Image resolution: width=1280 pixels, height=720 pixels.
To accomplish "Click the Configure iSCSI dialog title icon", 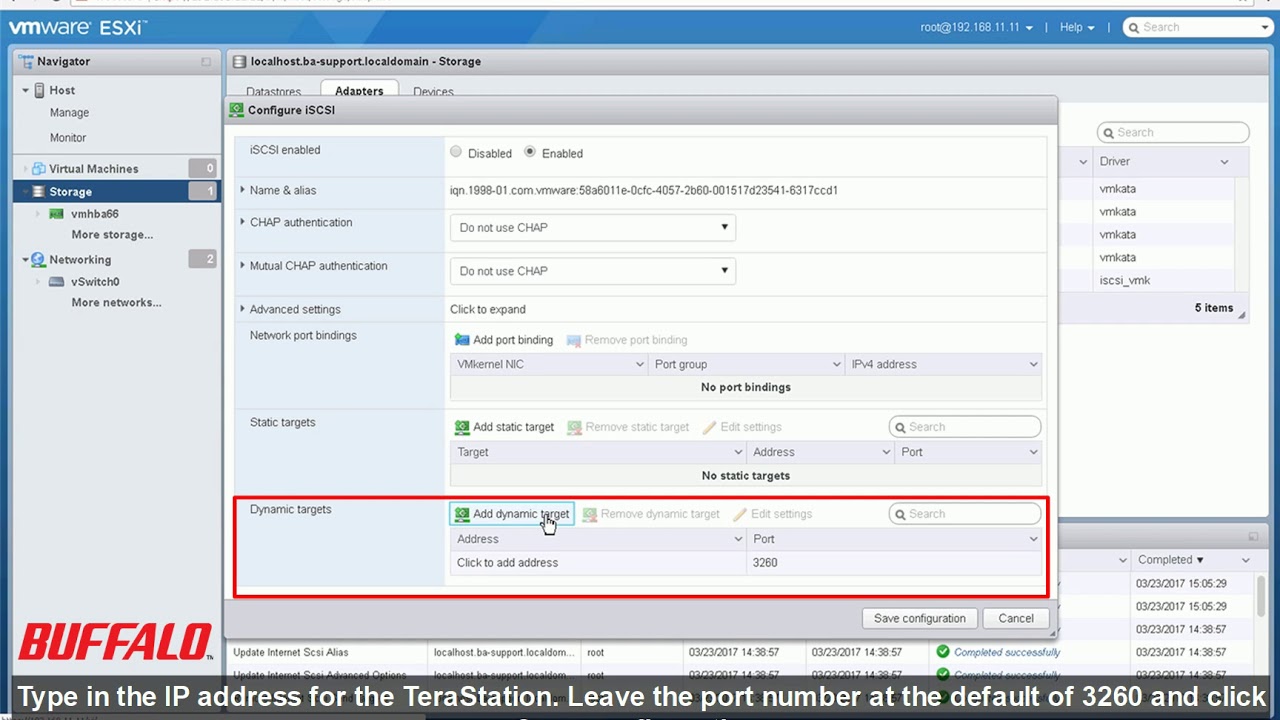I will (236, 110).
